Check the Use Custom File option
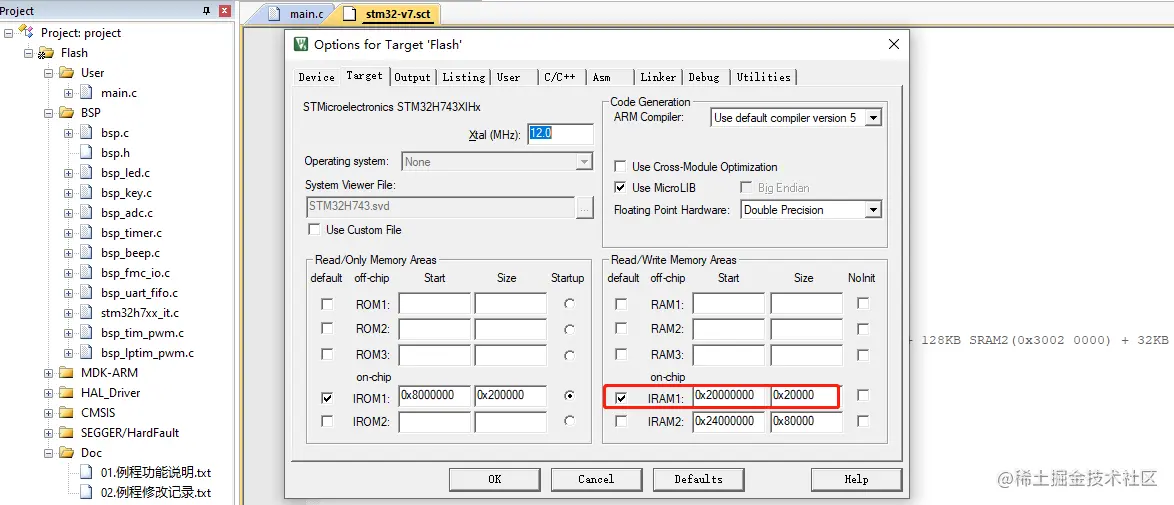This screenshot has height=505, width=1174. click(x=314, y=229)
